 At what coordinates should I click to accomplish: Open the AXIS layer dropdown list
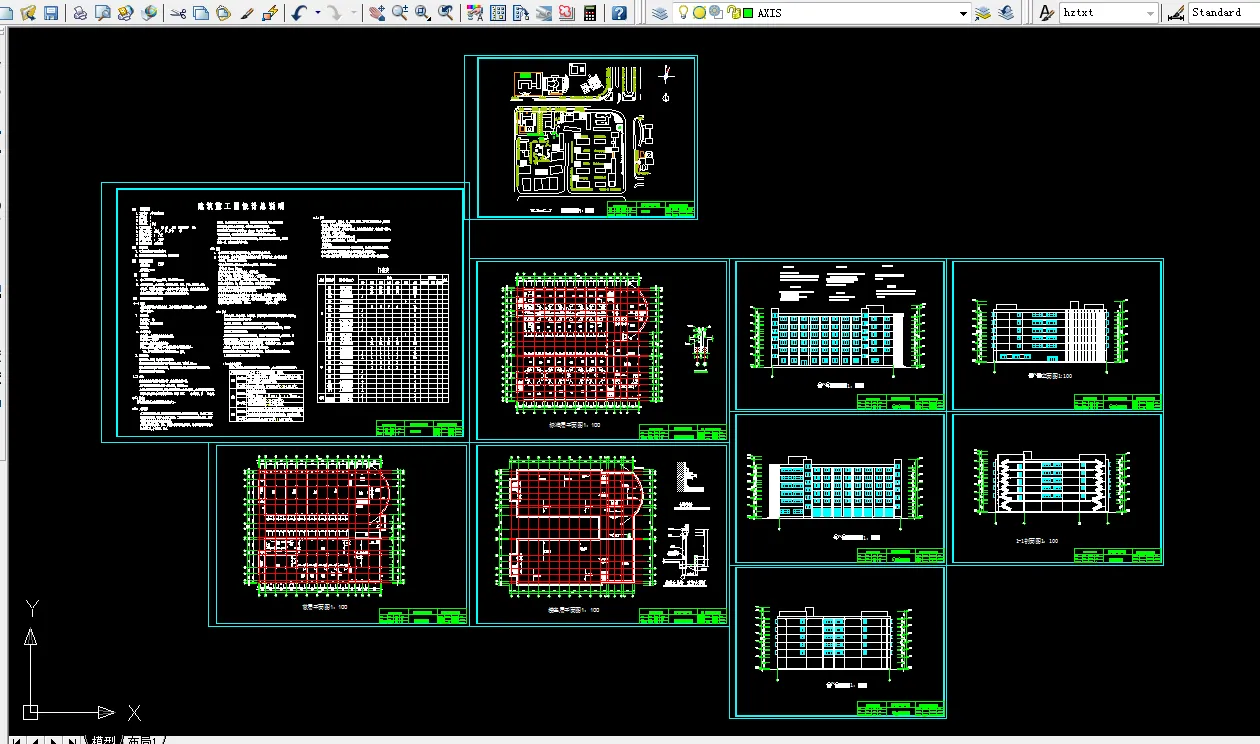964,13
